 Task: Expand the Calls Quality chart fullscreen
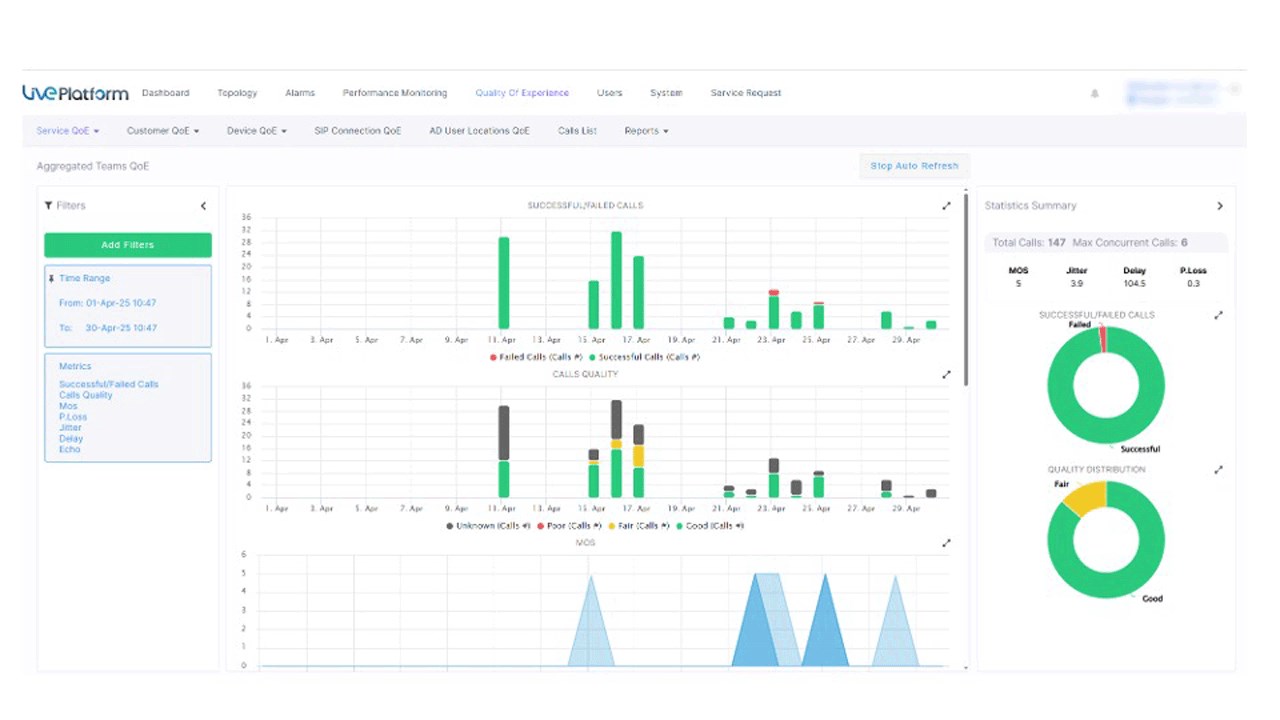tap(946, 375)
